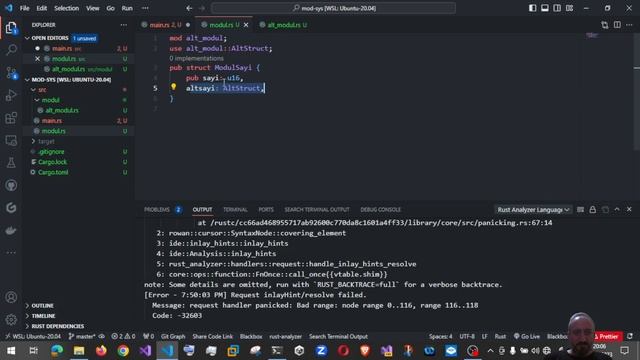Open the Selection menu
This screenshot has width=640, height=360.
click(x=67, y=8)
